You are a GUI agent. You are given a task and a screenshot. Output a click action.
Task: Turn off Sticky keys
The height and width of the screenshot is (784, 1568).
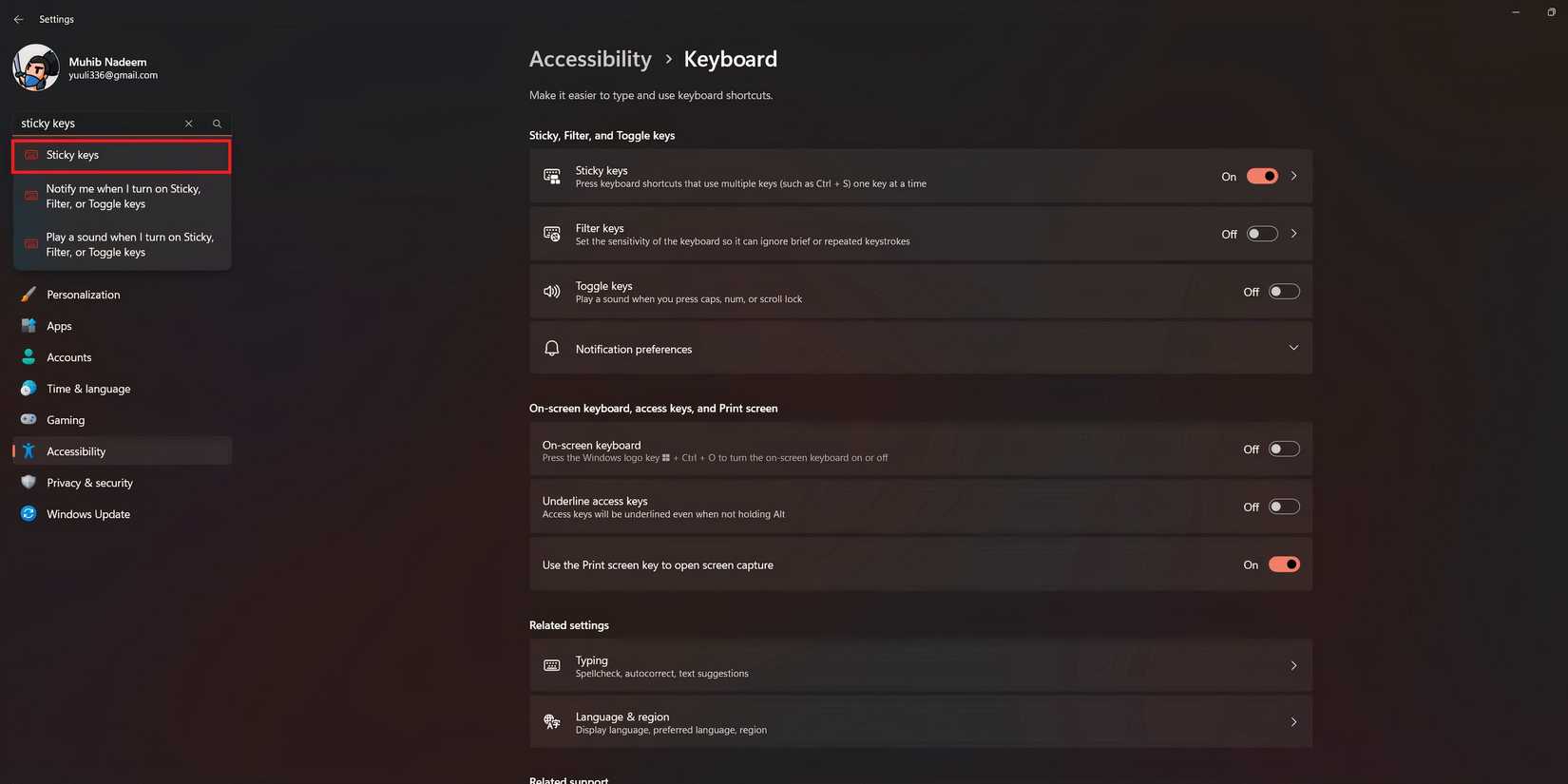1262,176
